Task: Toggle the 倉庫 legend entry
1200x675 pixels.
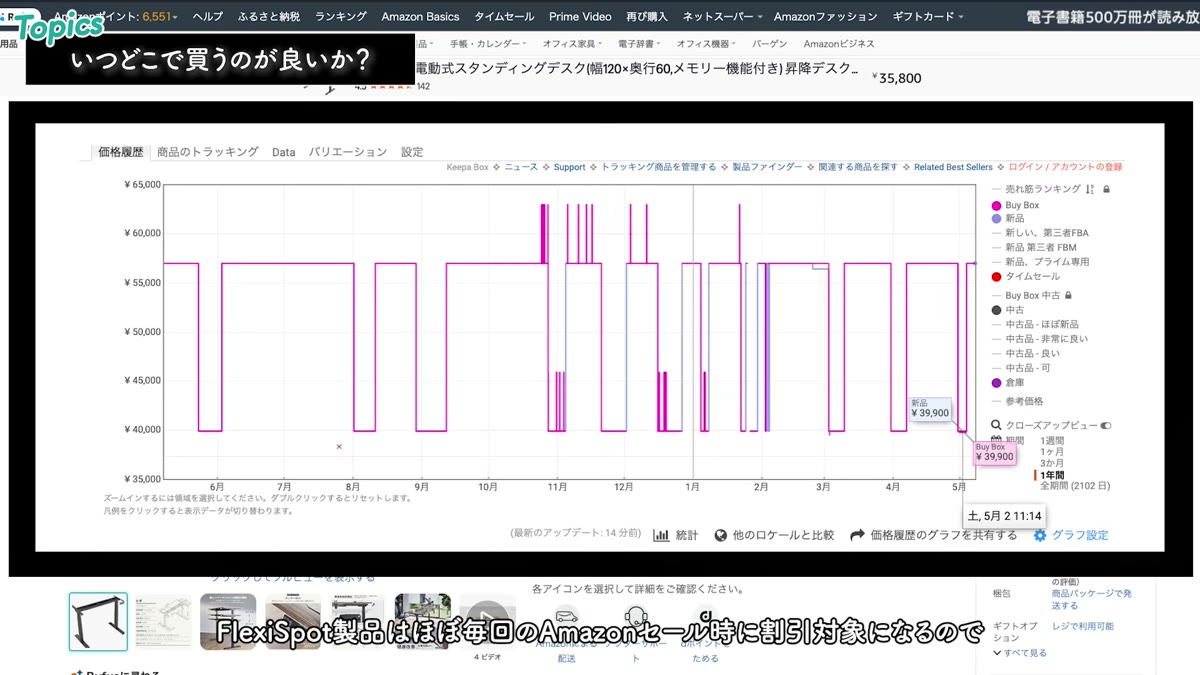Action: (x=1008, y=383)
